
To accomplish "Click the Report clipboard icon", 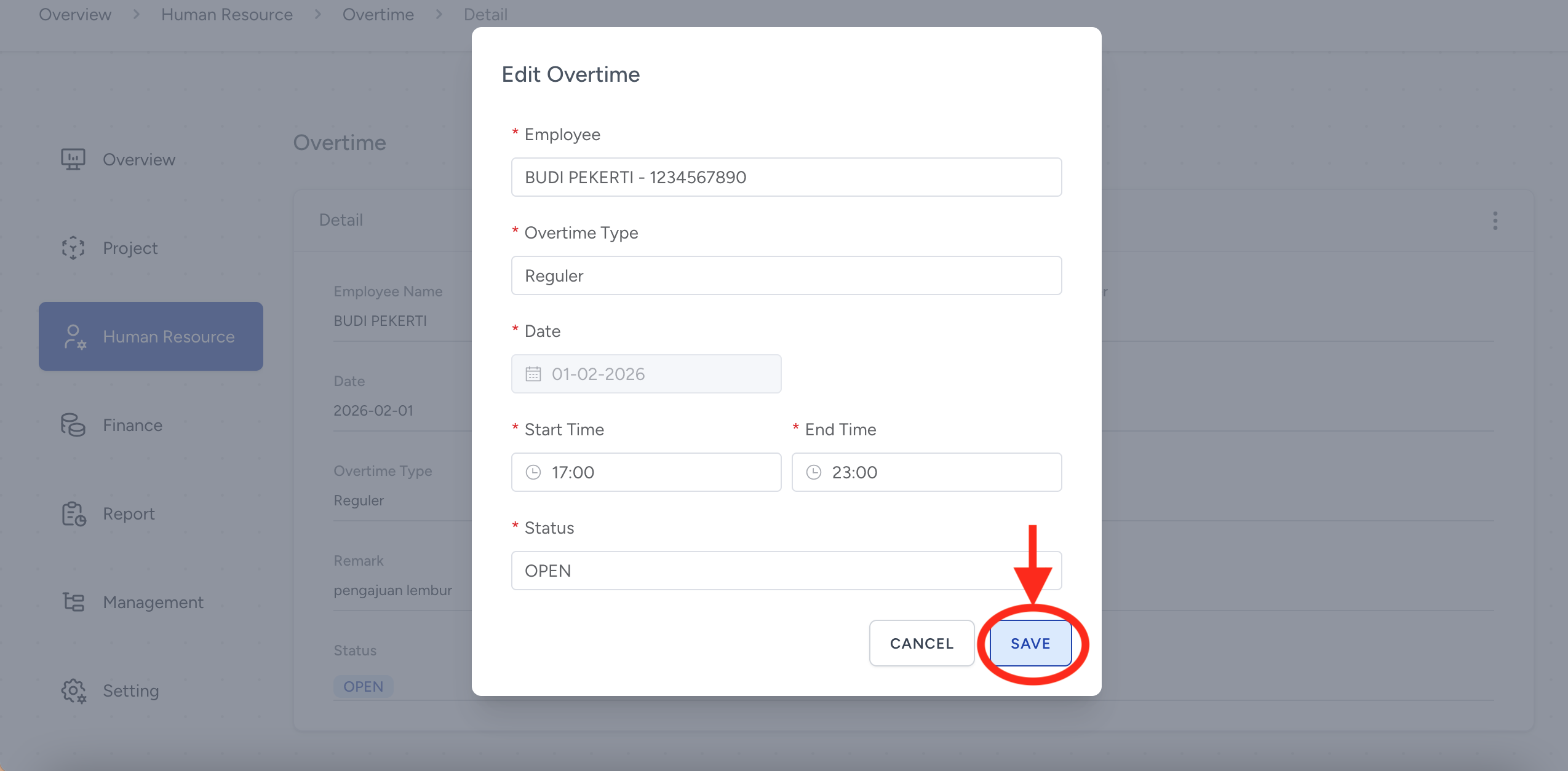I will click(73, 514).
